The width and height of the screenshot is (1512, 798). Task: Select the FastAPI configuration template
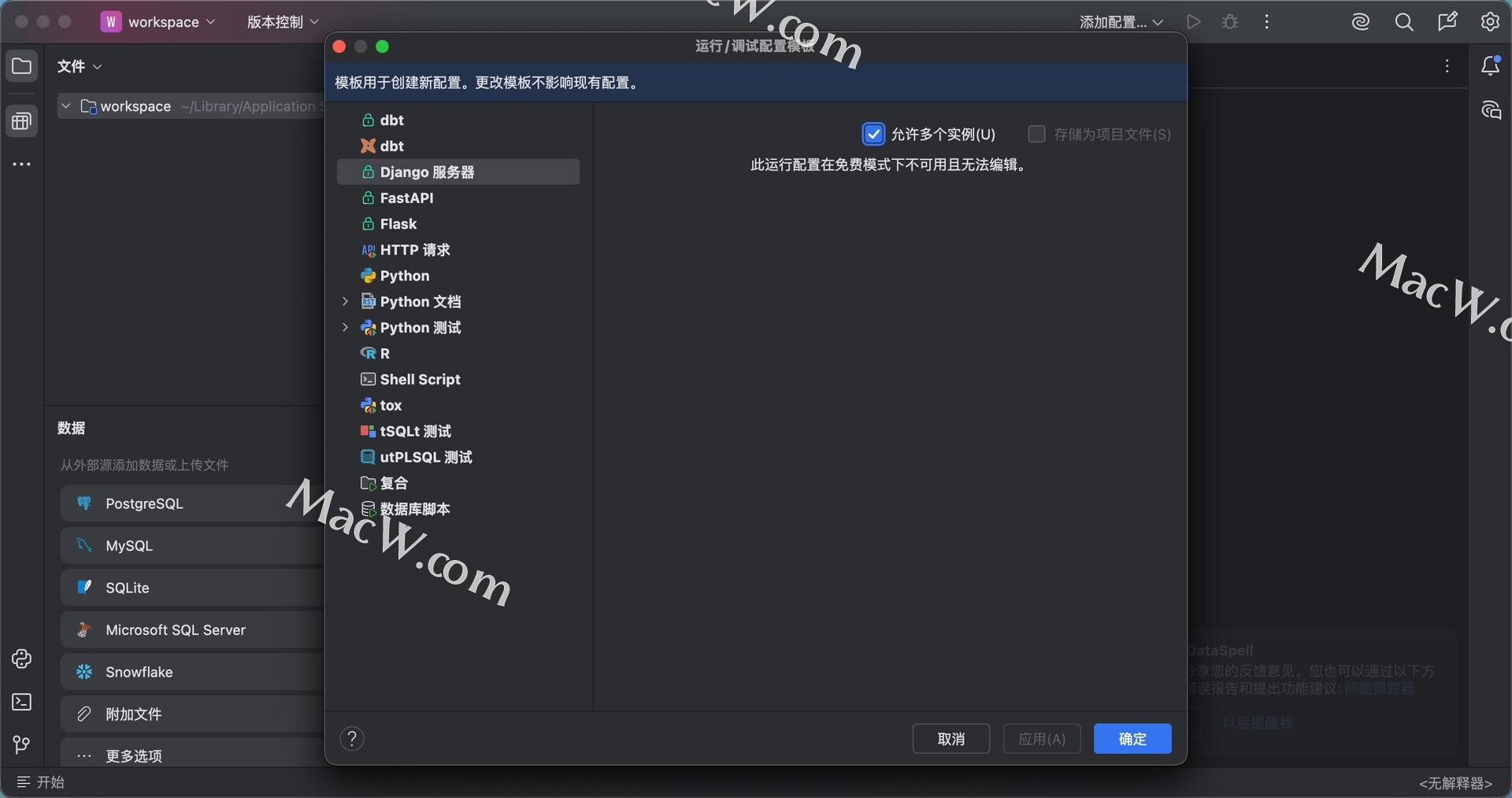tap(406, 198)
